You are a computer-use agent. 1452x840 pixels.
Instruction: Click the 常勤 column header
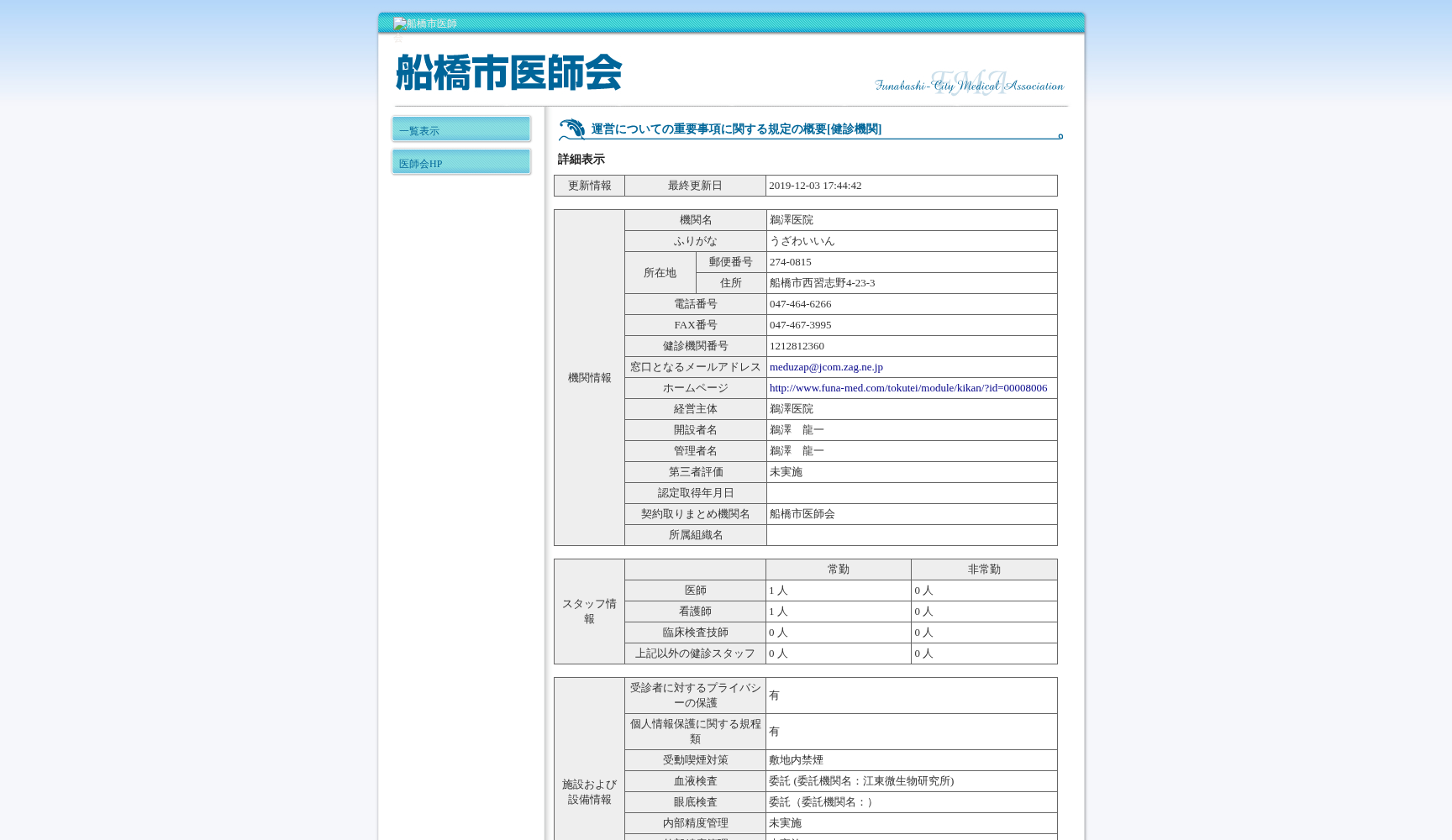(x=838, y=569)
